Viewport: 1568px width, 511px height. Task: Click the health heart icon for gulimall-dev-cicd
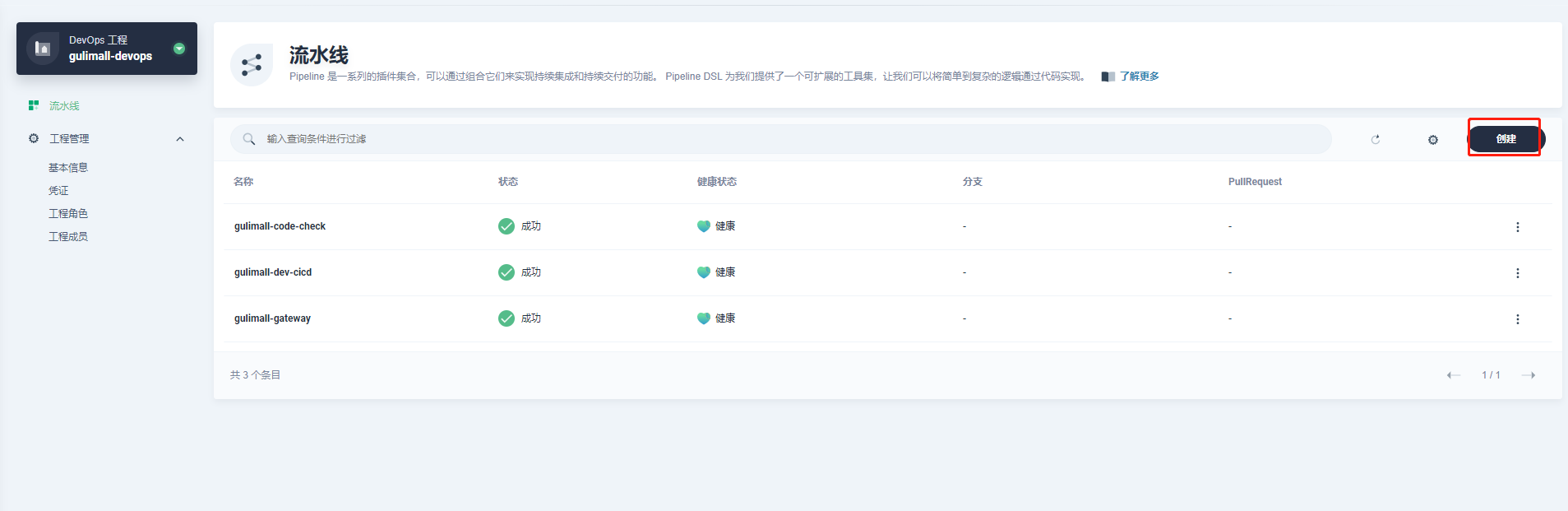point(704,272)
